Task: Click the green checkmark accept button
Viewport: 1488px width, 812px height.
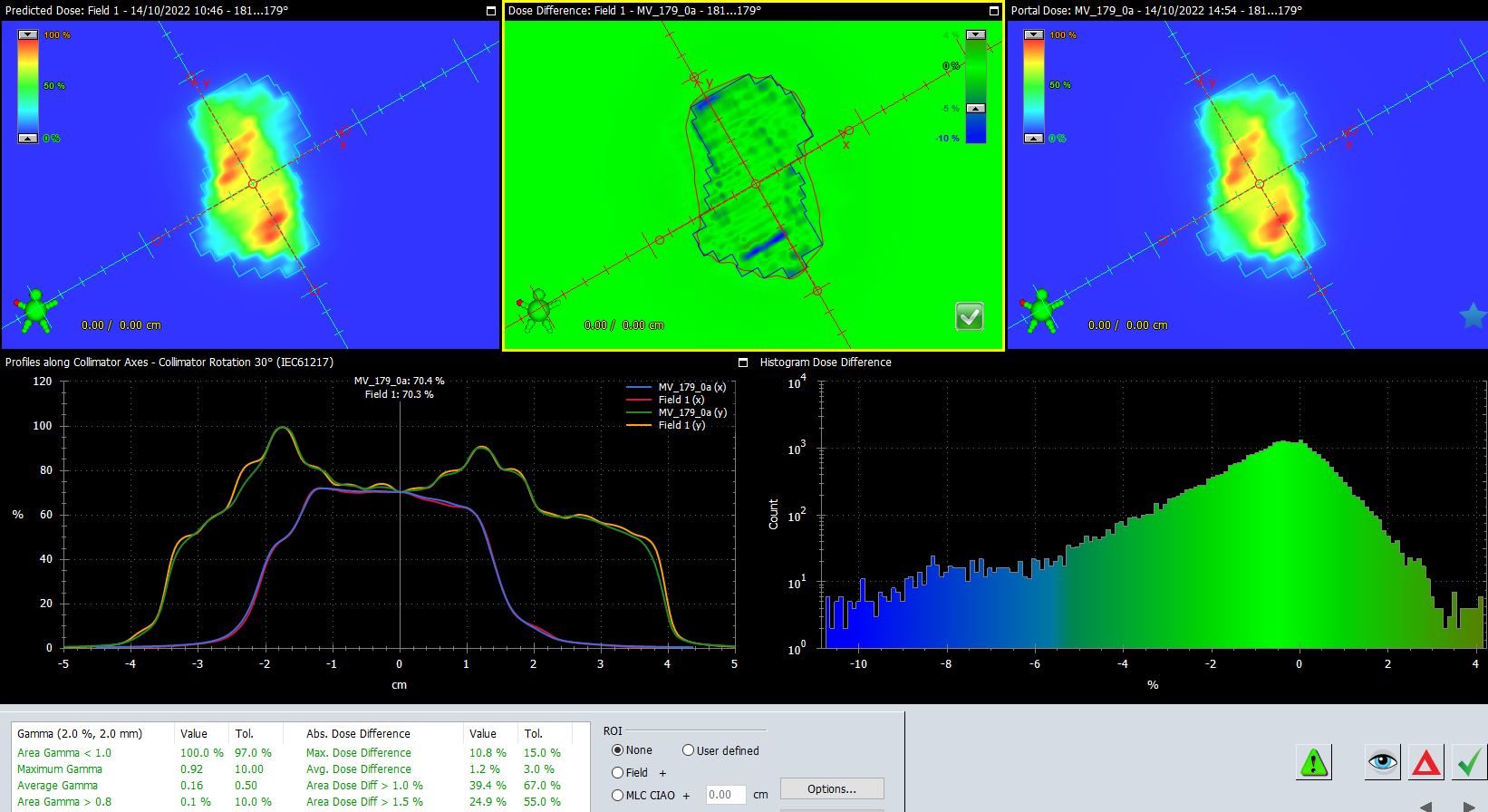Action: tap(1469, 762)
